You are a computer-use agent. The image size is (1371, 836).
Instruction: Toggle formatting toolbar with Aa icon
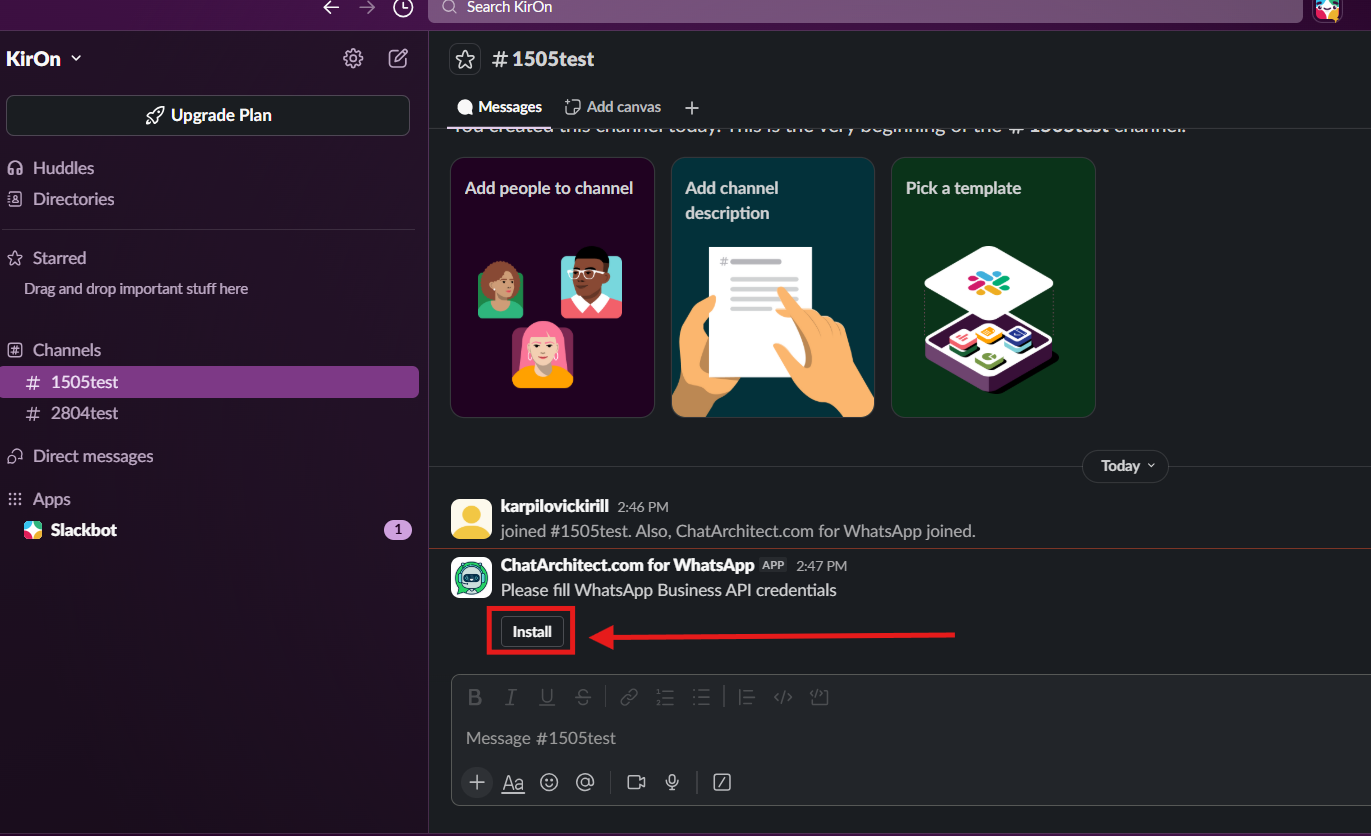[513, 782]
